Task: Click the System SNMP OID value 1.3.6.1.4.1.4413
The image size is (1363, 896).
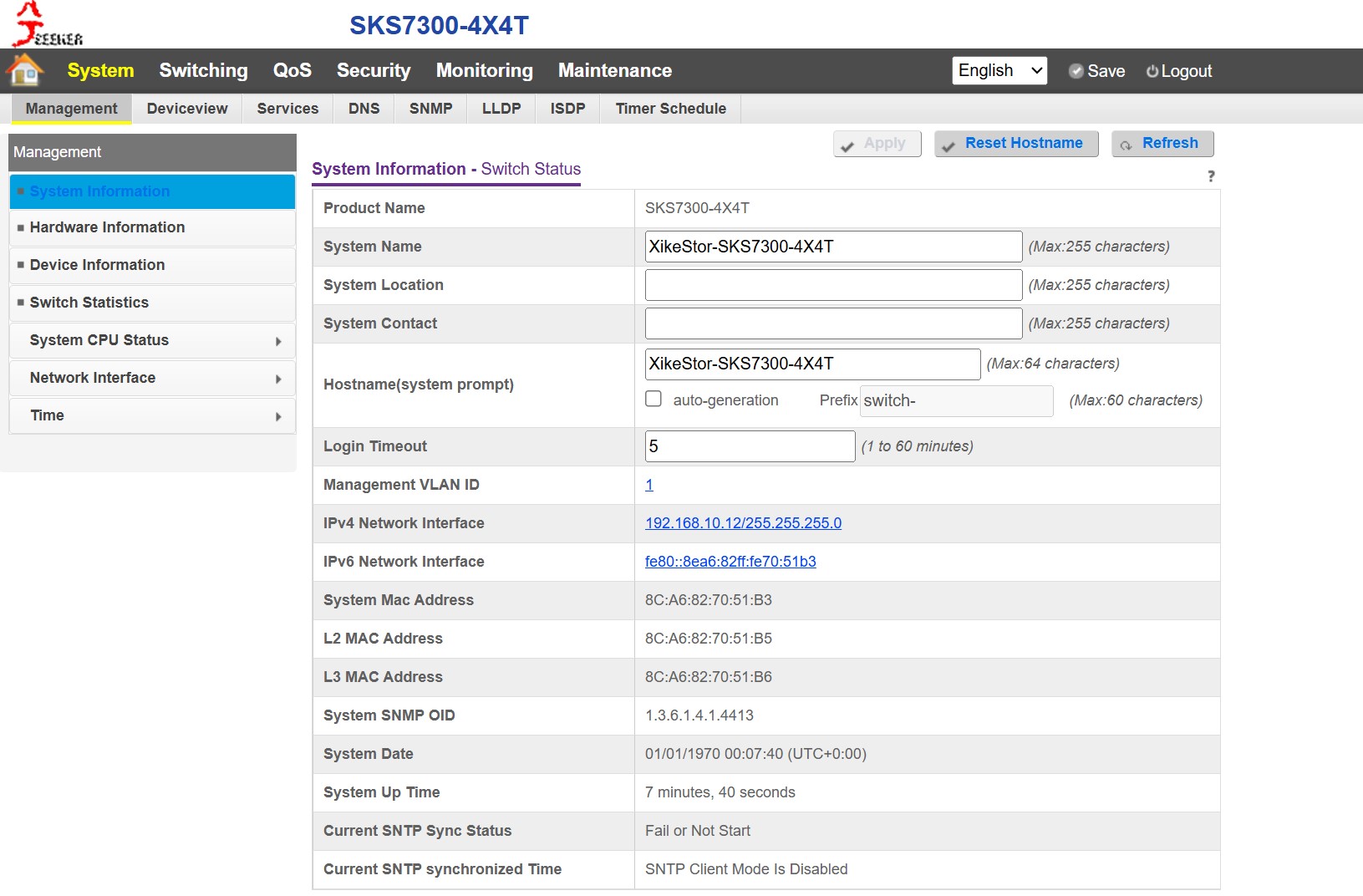Action: (x=699, y=715)
